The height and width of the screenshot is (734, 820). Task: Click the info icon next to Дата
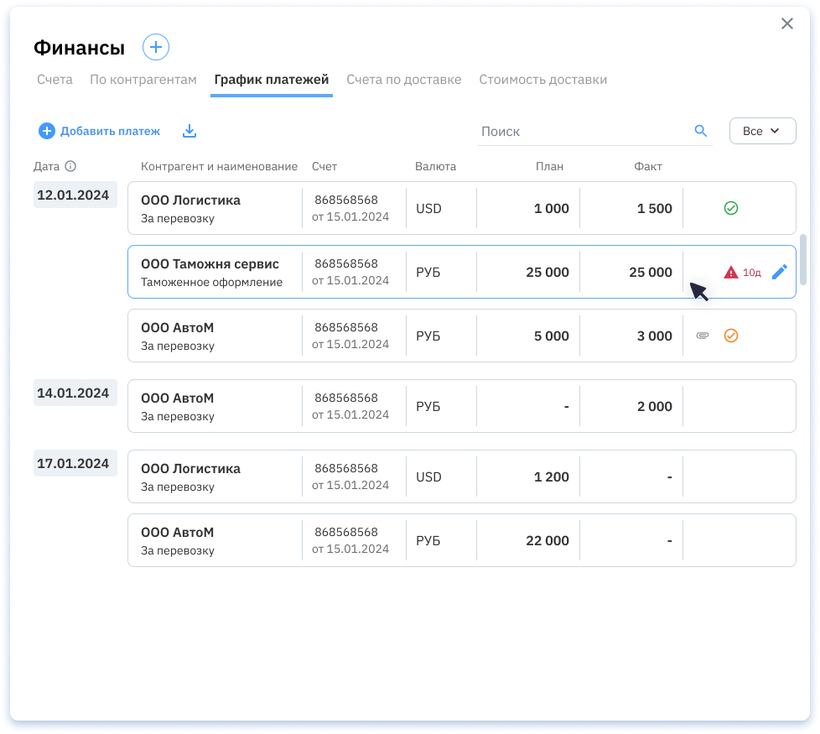point(71,167)
